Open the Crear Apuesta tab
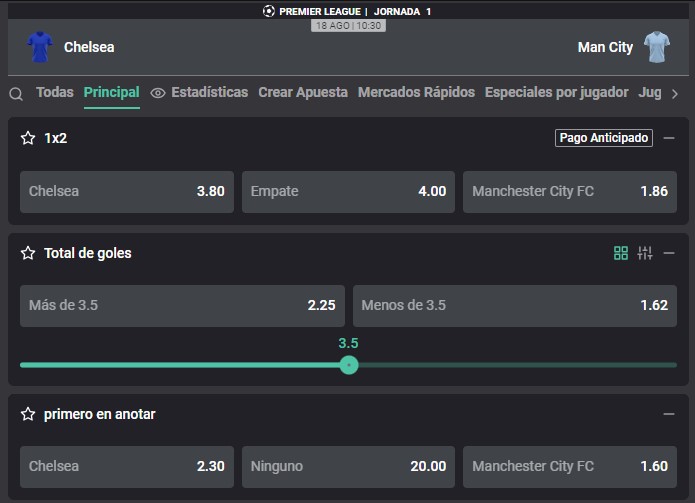The height and width of the screenshot is (503, 695). pyautogui.click(x=303, y=92)
